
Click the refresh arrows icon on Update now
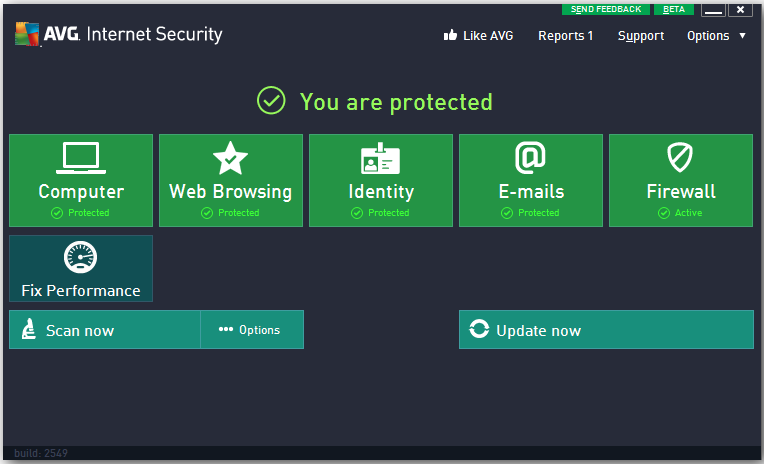pyautogui.click(x=479, y=329)
